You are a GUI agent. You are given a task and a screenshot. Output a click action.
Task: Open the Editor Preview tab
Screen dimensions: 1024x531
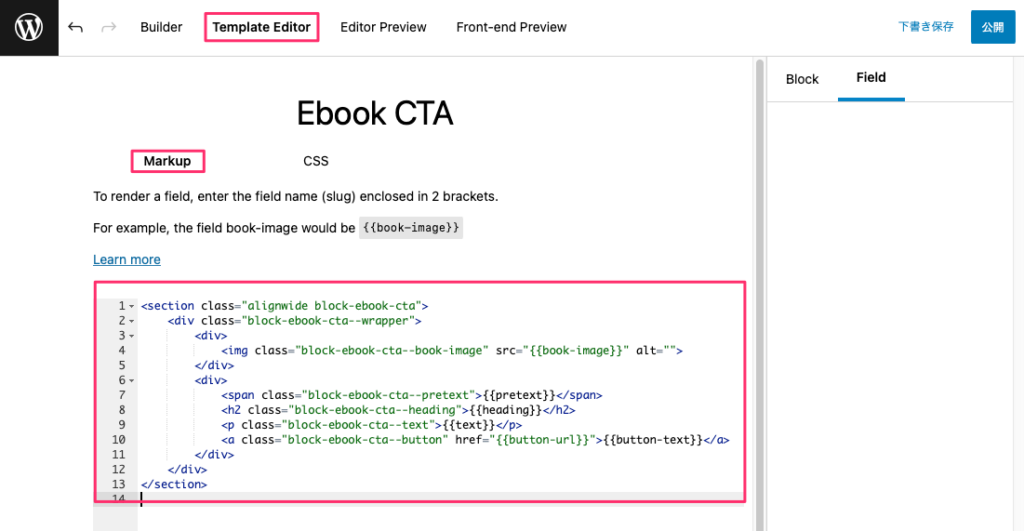[x=383, y=27]
